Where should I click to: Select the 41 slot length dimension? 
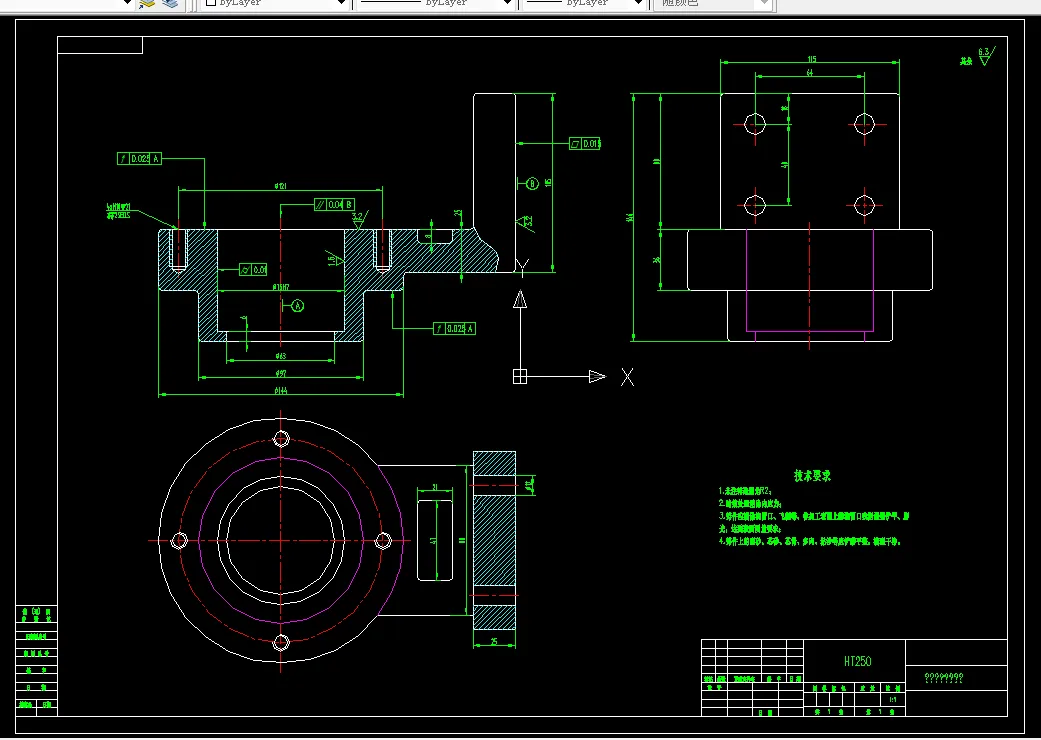(x=433, y=541)
